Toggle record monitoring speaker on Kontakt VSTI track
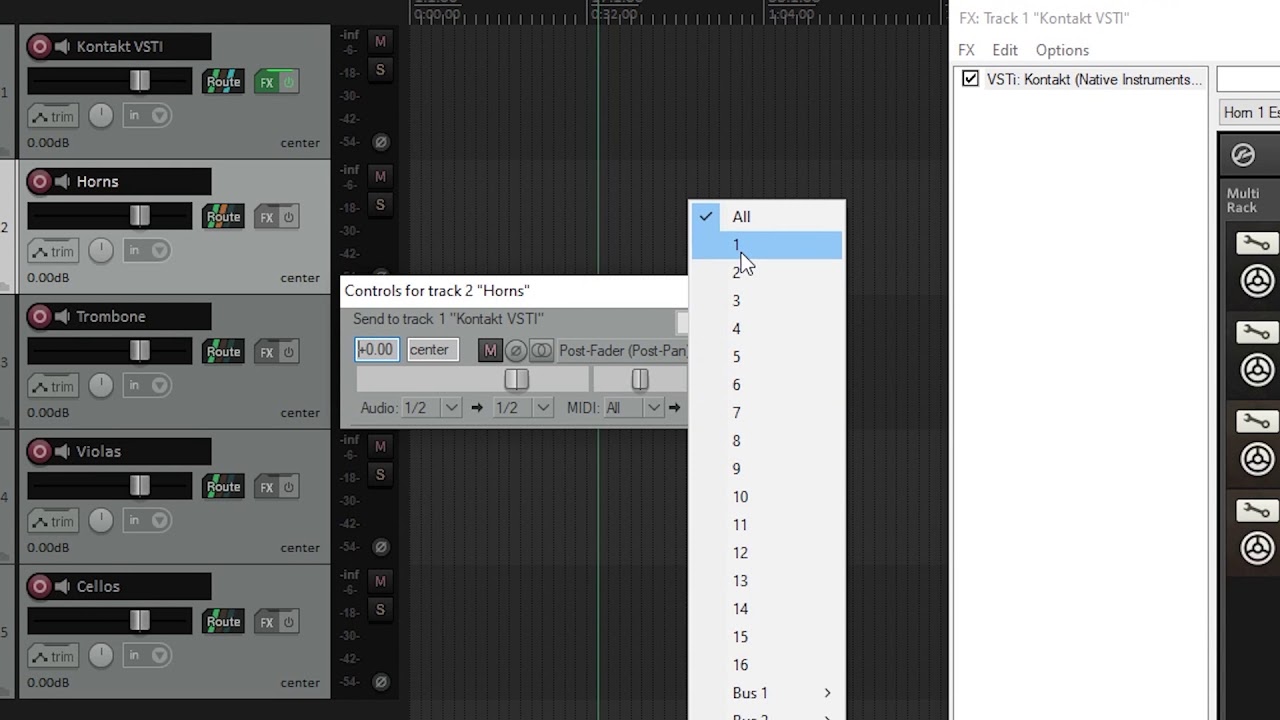1280x720 pixels. [62, 46]
